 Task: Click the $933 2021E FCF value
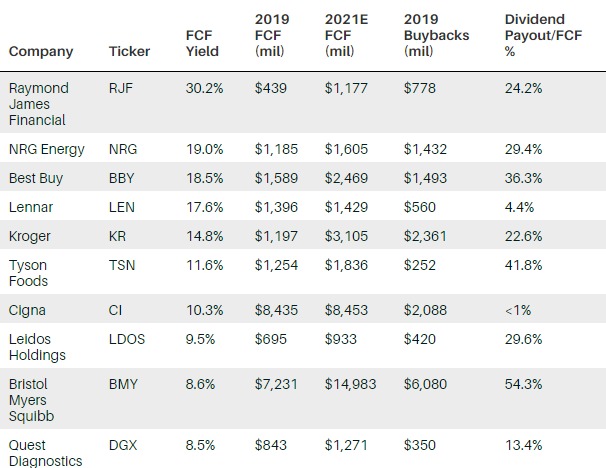(x=340, y=339)
